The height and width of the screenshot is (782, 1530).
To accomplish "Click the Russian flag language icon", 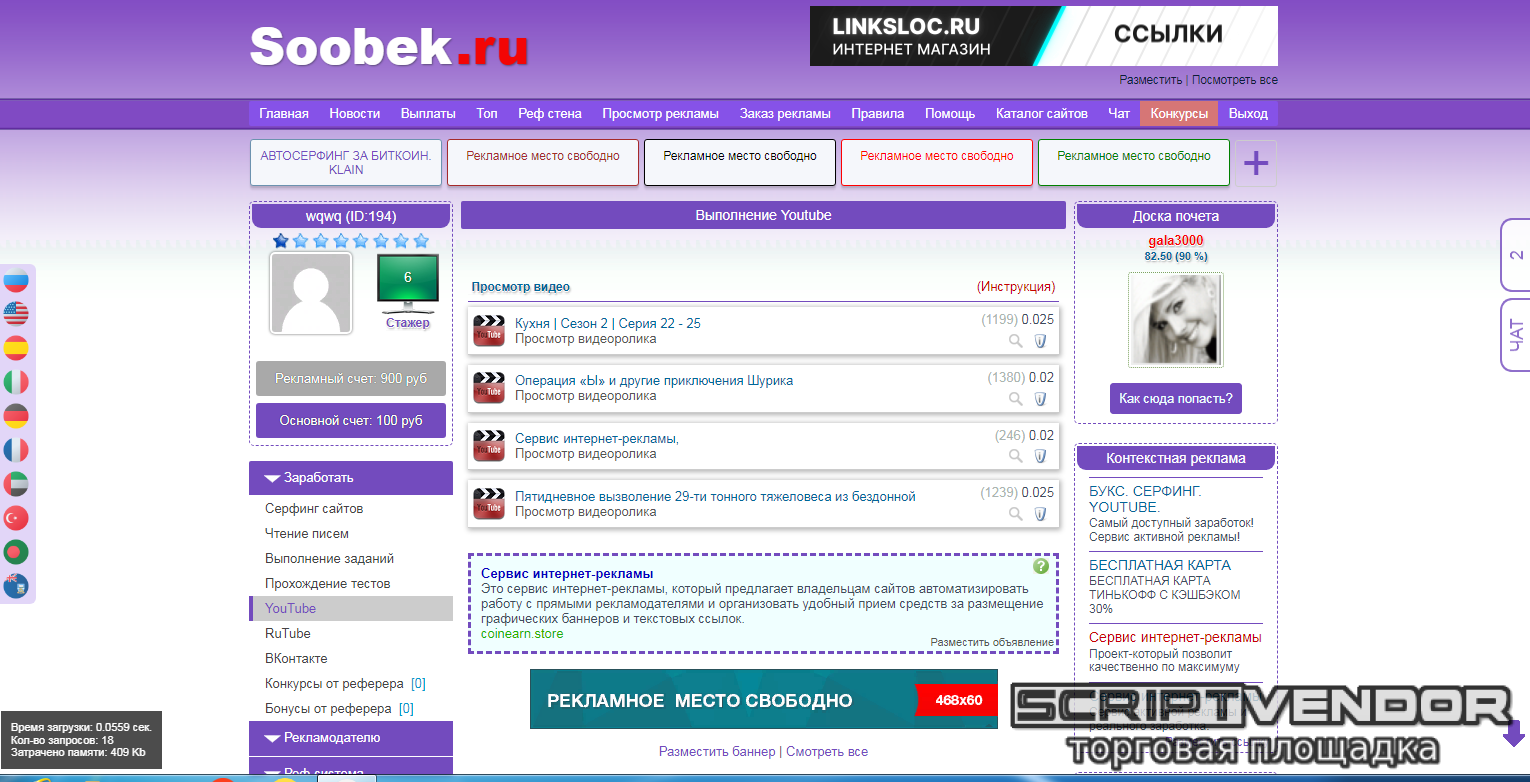I will point(16,281).
